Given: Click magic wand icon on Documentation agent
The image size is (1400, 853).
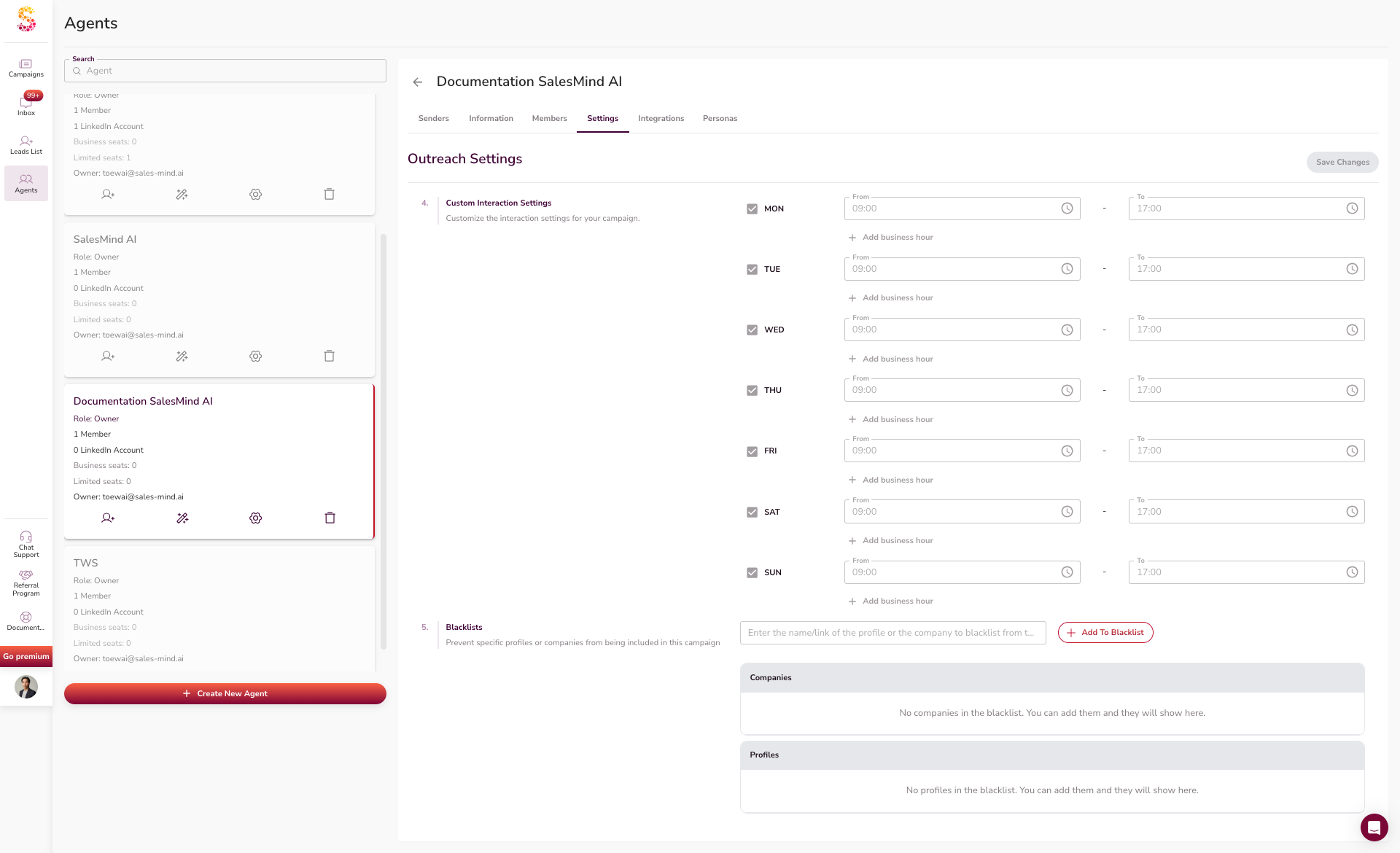Looking at the screenshot, I should tap(182, 518).
